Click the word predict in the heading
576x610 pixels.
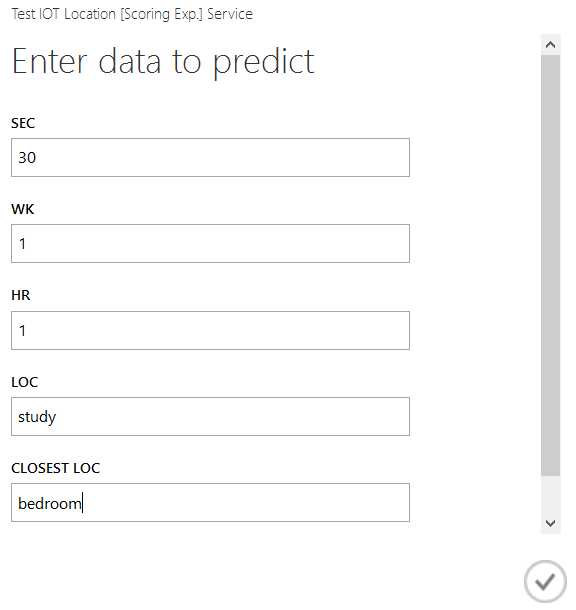pos(264,62)
